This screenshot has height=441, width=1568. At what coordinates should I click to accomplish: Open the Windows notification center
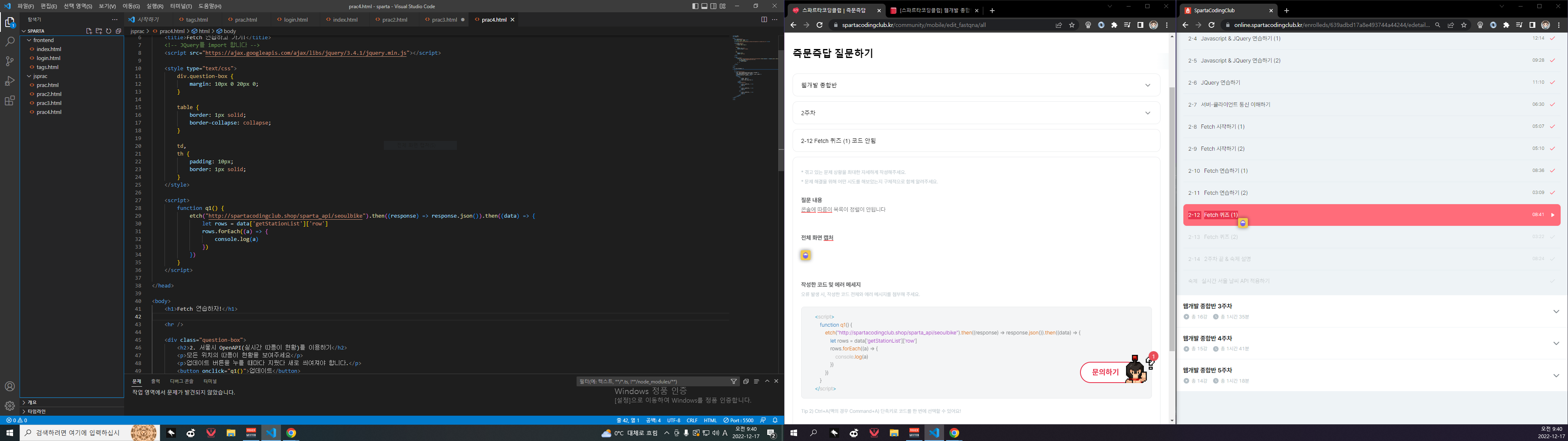tap(771, 433)
